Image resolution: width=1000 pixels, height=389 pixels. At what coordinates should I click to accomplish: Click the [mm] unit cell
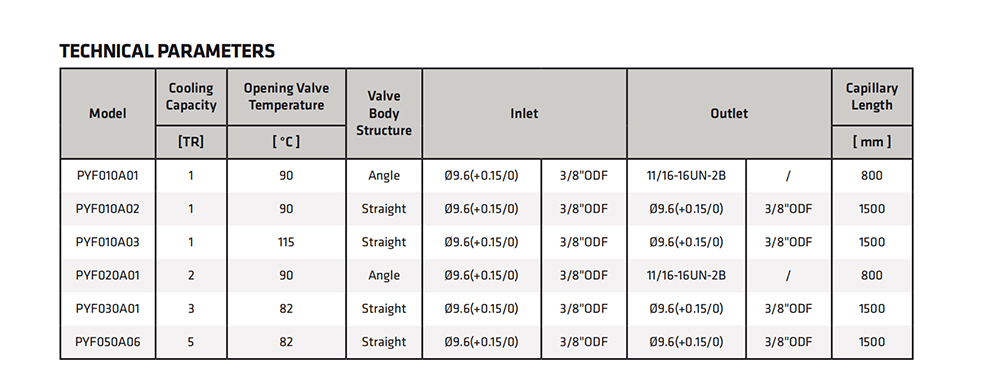[872, 142]
